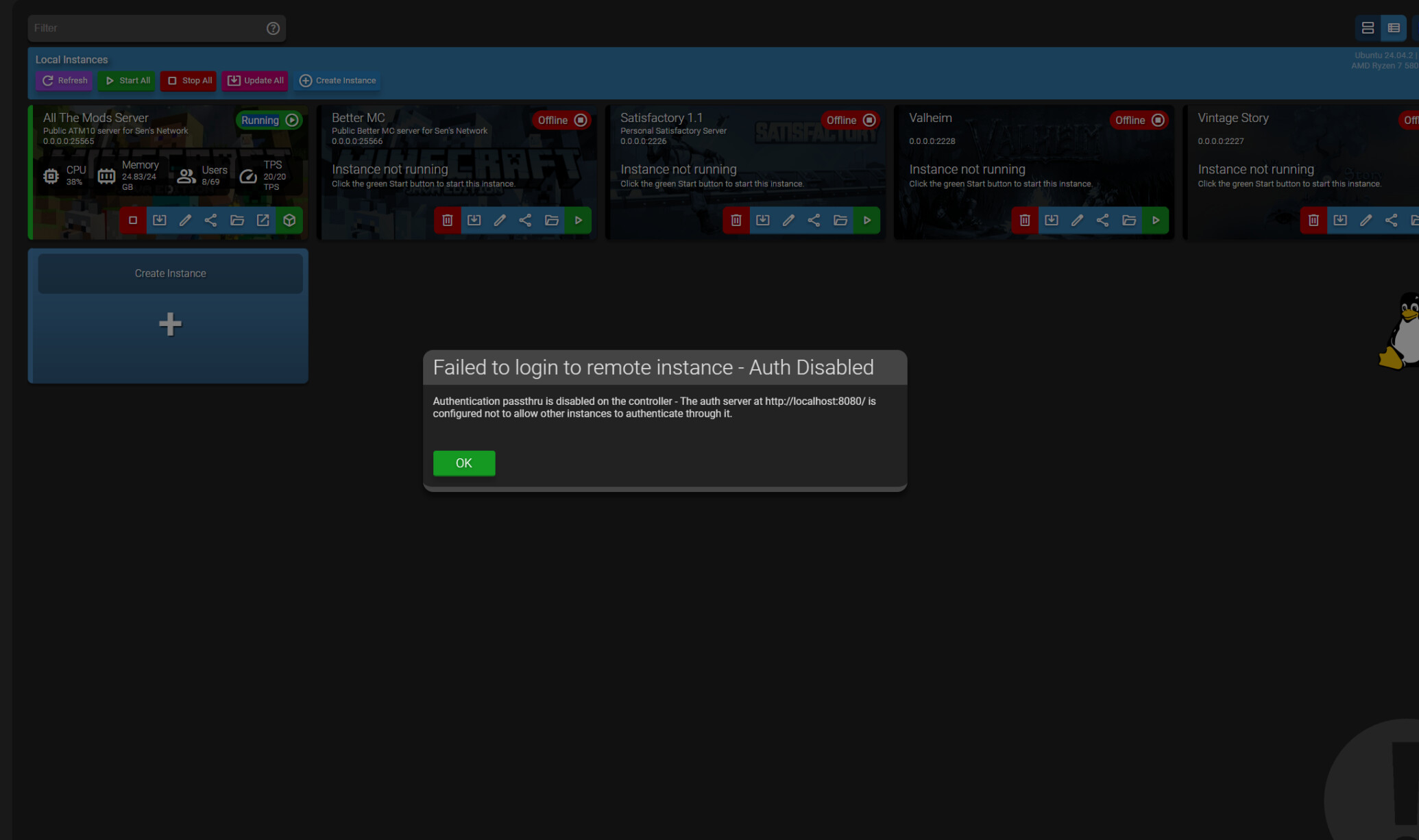Click the Memory 24.83/24 GB stat
This screenshot has height=840, width=1419.
[128, 175]
